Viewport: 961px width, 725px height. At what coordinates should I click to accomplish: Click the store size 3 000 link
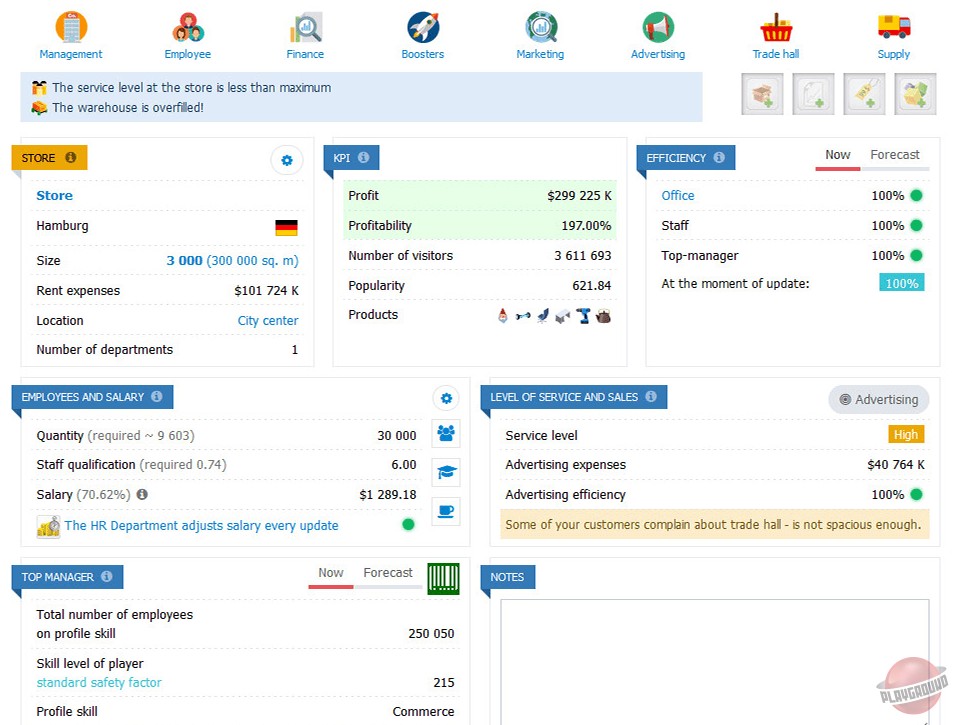pyautogui.click(x=184, y=261)
